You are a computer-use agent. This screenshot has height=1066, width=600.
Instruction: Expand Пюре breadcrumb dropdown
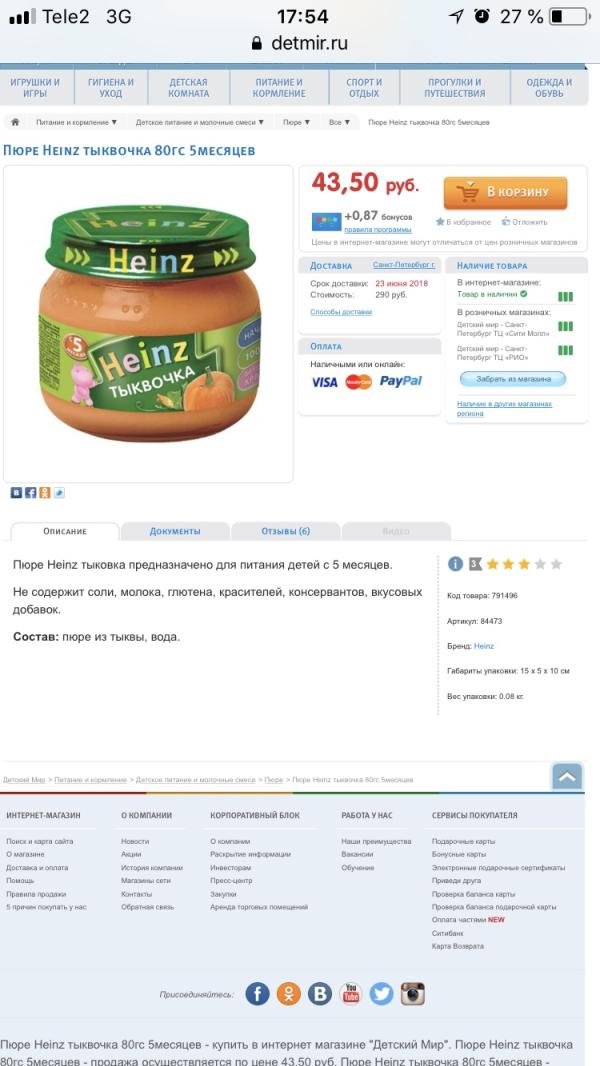(296, 122)
